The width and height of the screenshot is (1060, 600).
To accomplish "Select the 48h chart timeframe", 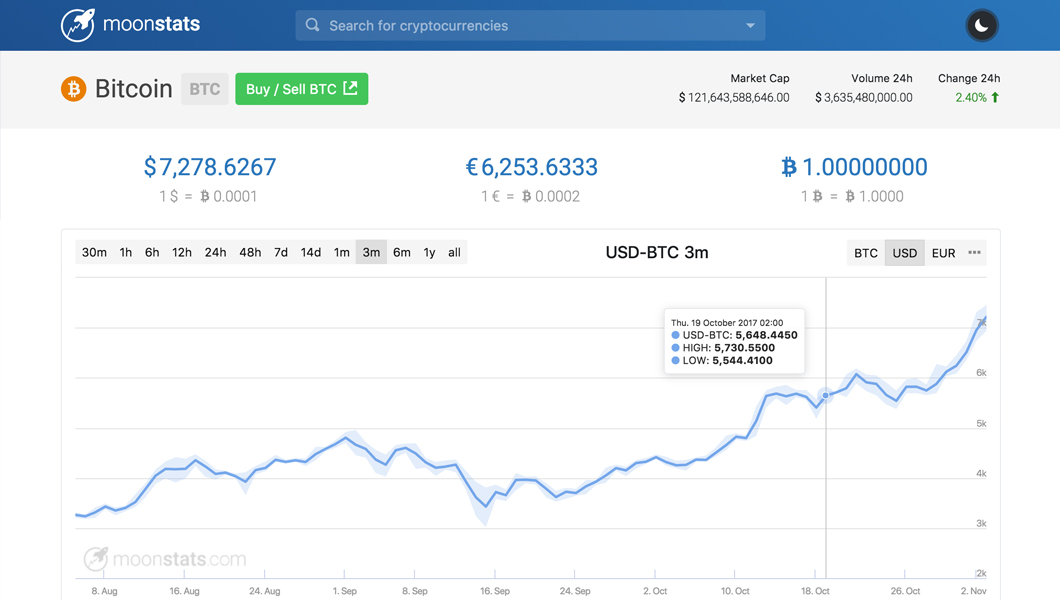I will pos(250,252).
